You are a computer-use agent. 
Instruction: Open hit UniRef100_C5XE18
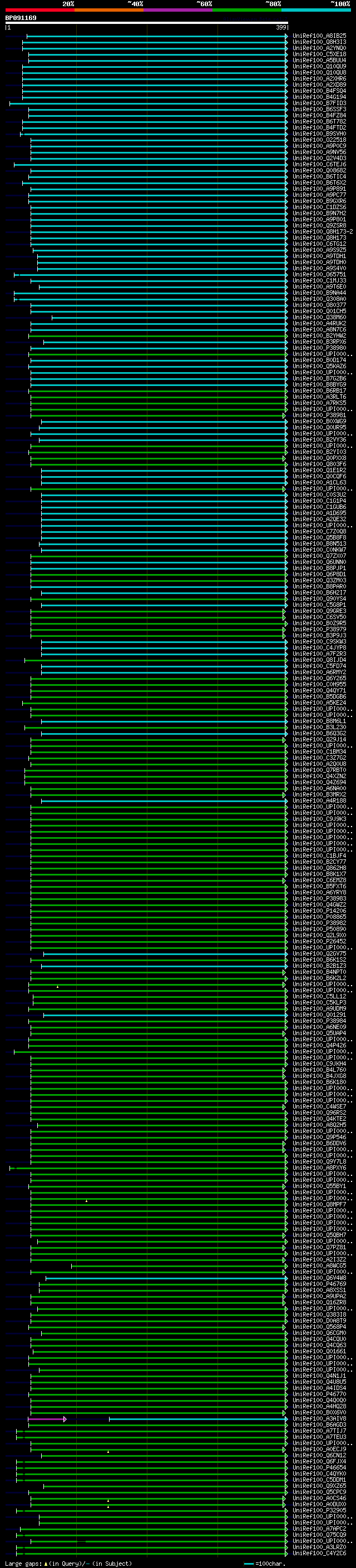tap(319, 54)
